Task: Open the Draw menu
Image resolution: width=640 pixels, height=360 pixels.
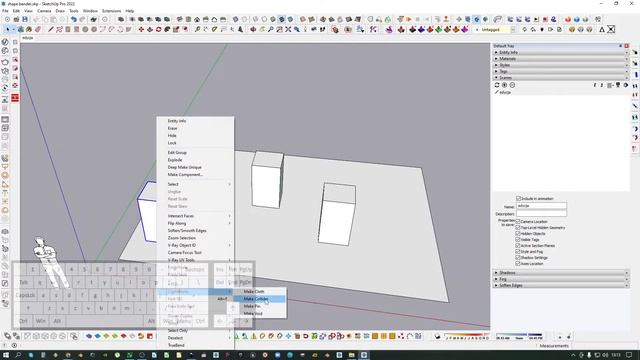Action: (60, 11)
